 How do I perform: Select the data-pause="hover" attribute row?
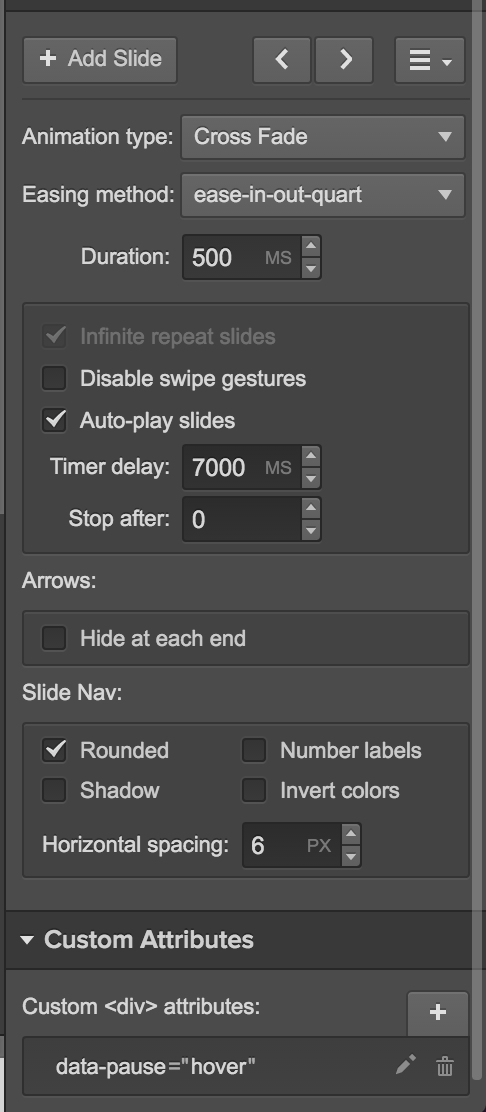pos(245,1065)
